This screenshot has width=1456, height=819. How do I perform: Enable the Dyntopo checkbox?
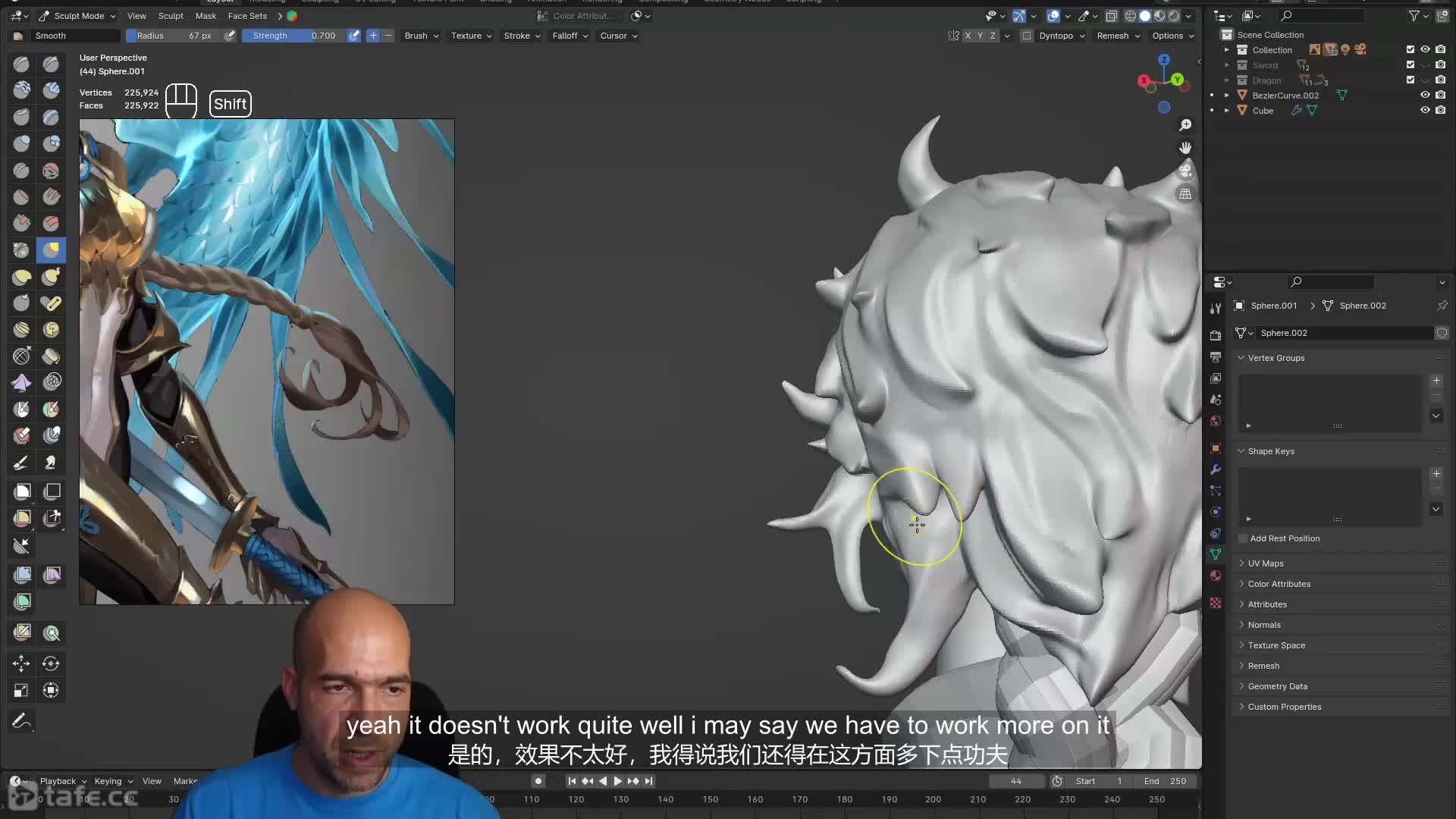pyautogui.click(x=1026, y=36)
